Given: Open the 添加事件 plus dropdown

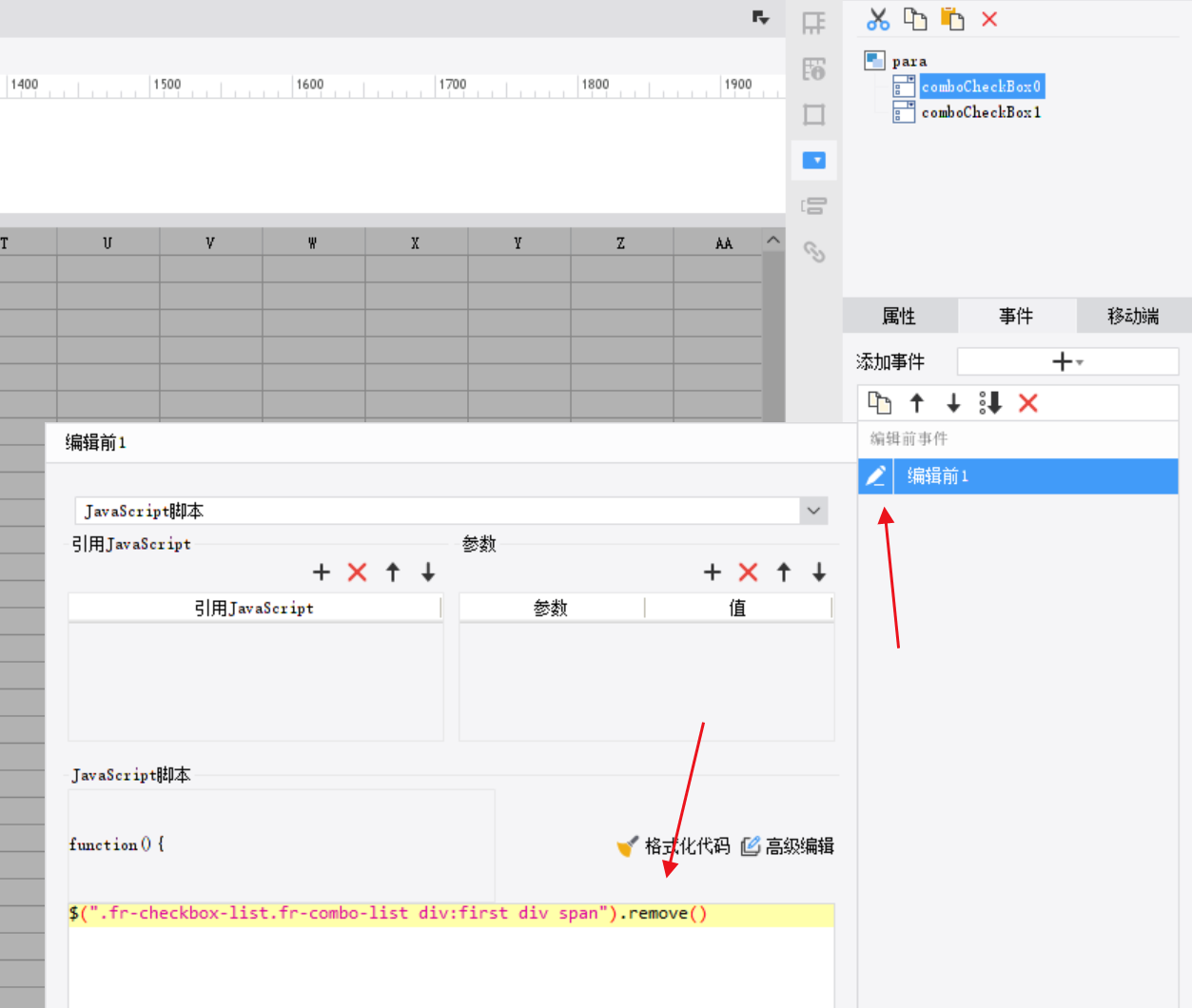Looking at the screenshot, I should (1067, 361).
